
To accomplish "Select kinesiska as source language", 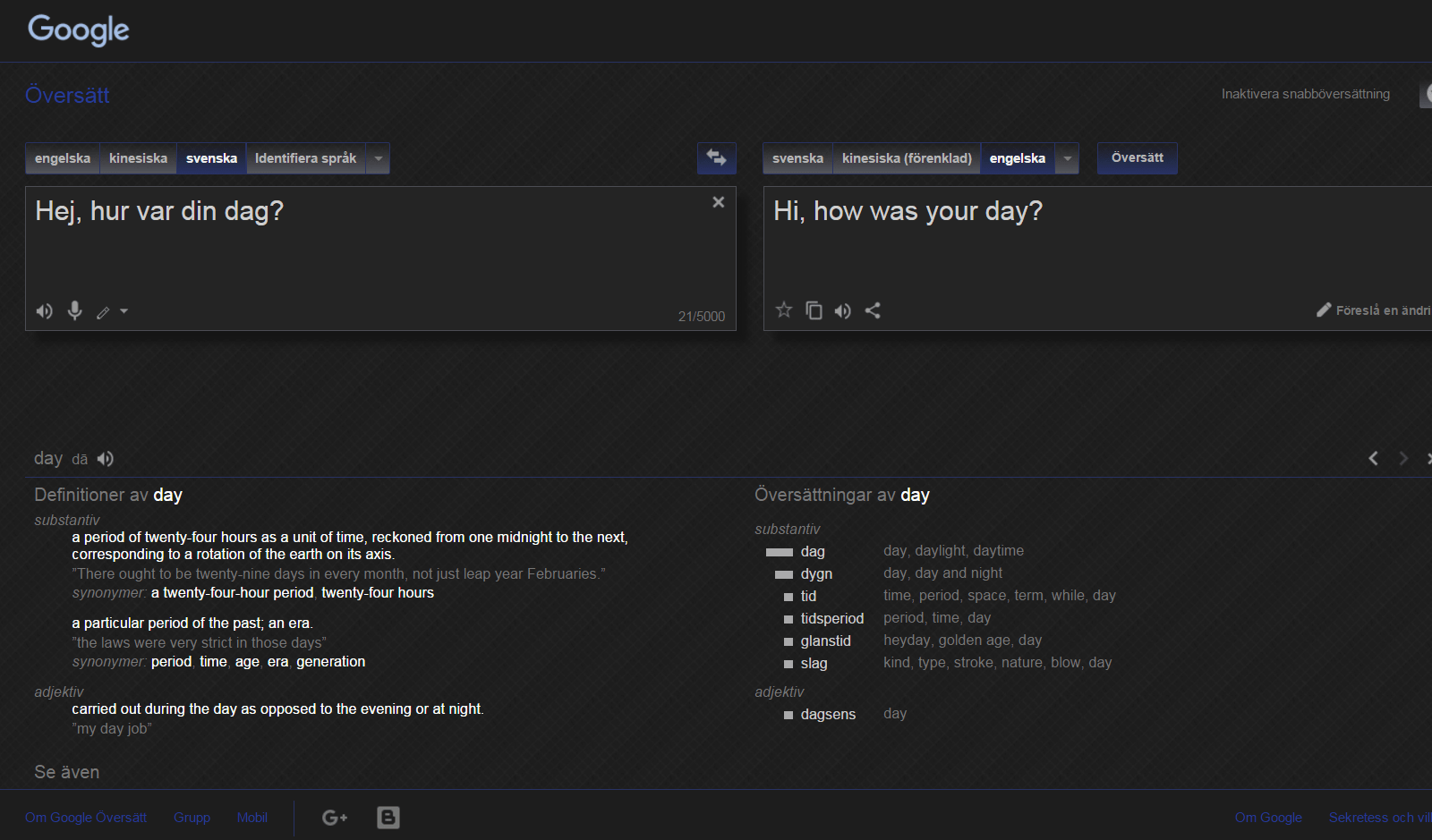I will pyautogui.click(x=138, y=158).
